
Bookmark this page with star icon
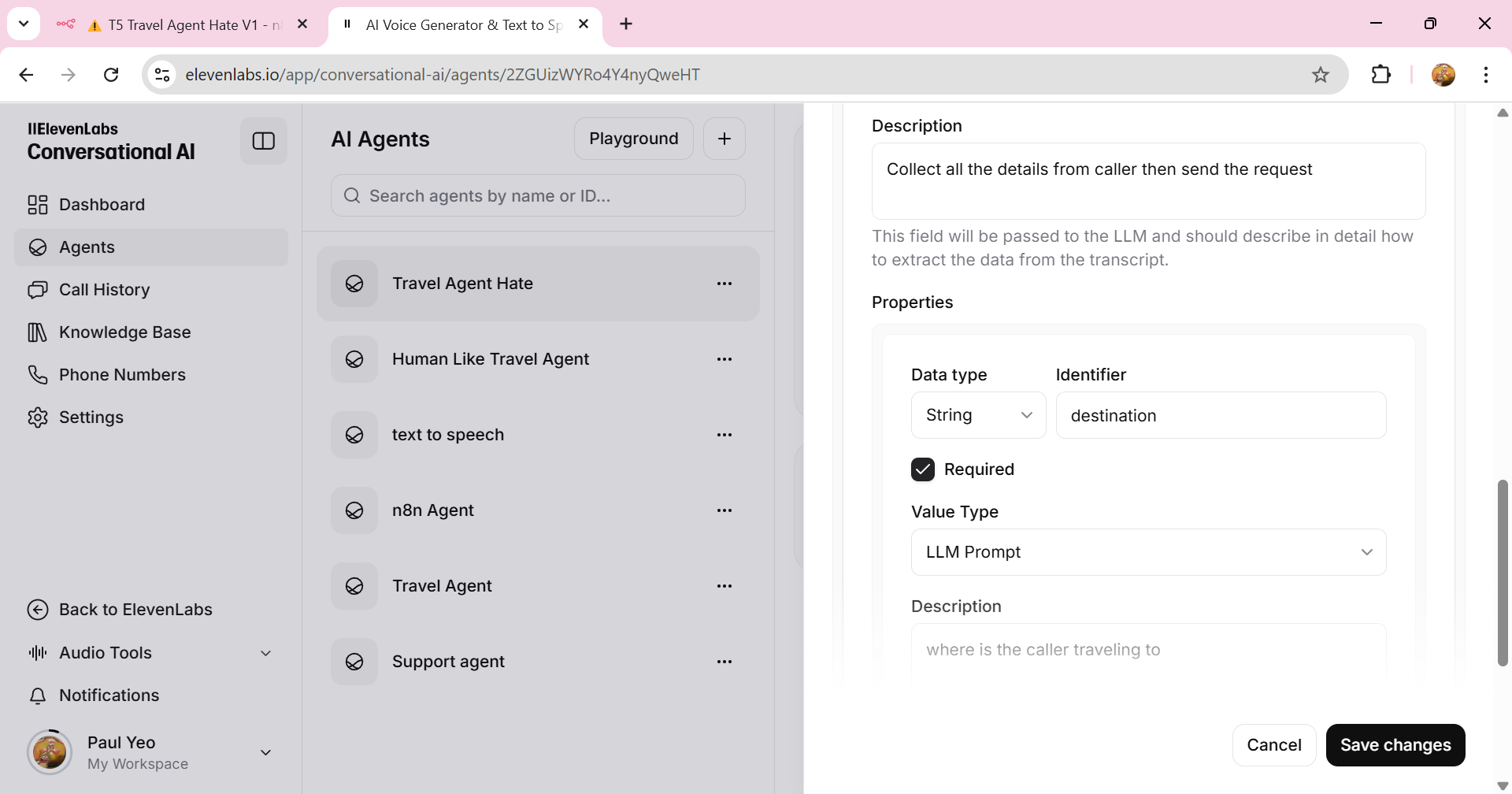[x=1321, y=75]
